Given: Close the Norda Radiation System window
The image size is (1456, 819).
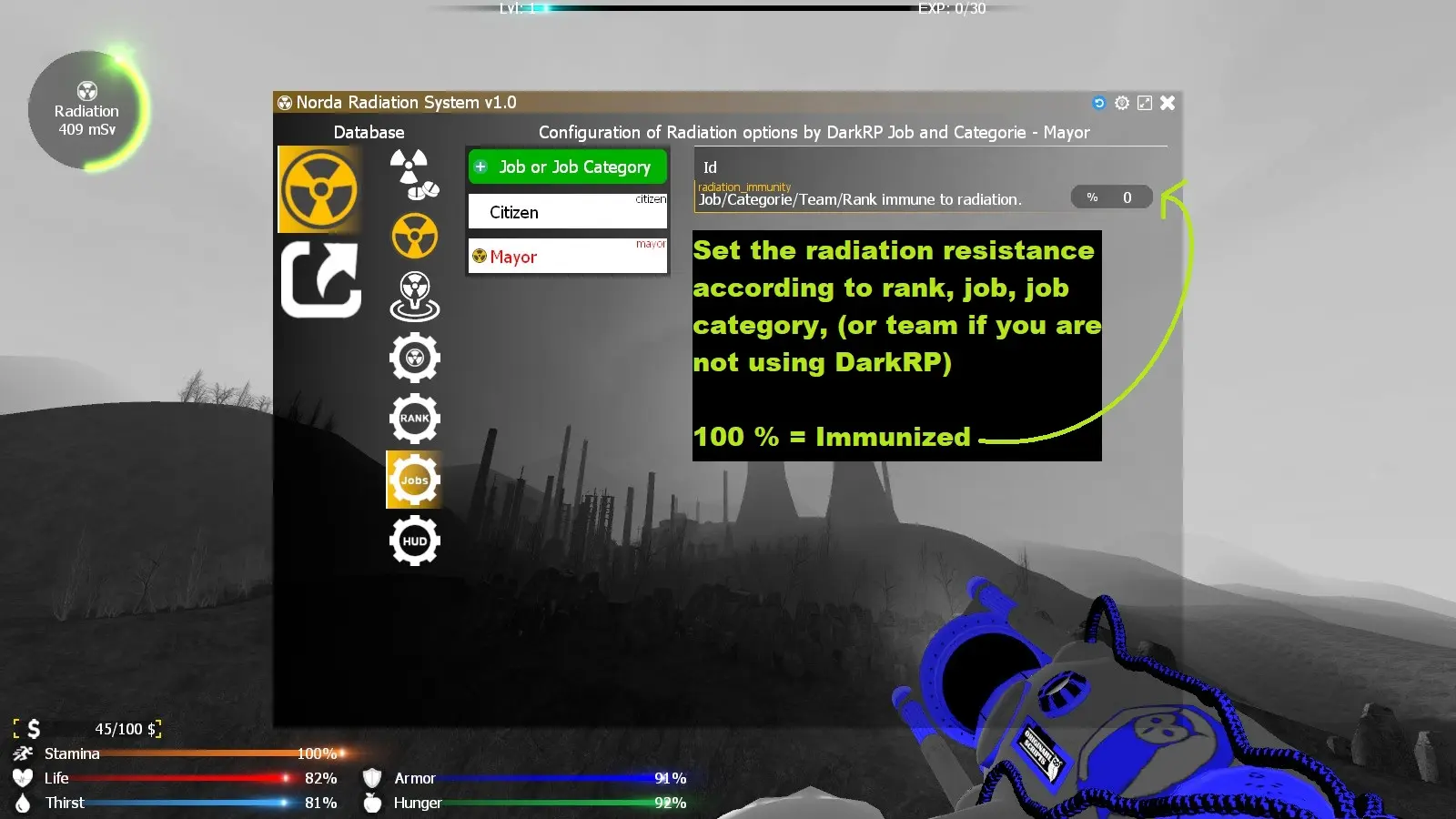Looking at the screenshot, I should (1168, 103).
